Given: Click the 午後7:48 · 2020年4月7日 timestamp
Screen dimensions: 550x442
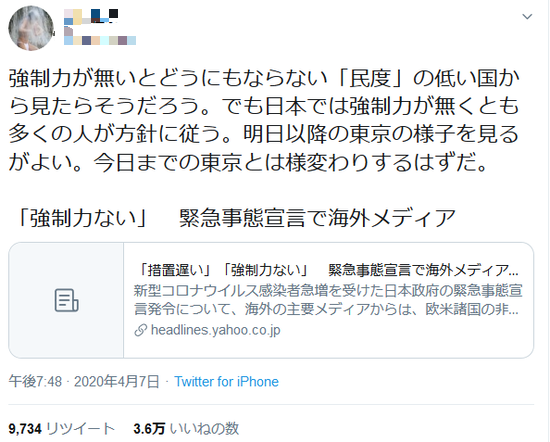Looking at the screenshot, I should coord(84,382).
